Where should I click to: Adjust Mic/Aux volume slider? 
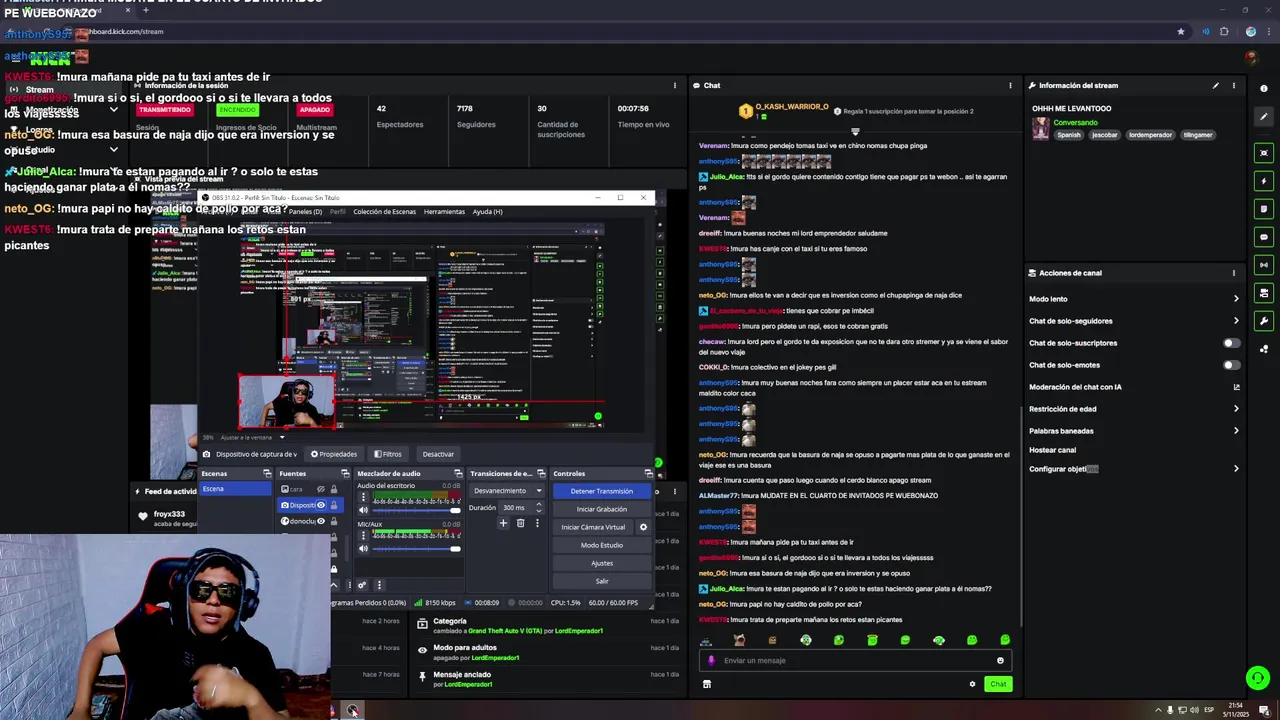pos(416,548)
